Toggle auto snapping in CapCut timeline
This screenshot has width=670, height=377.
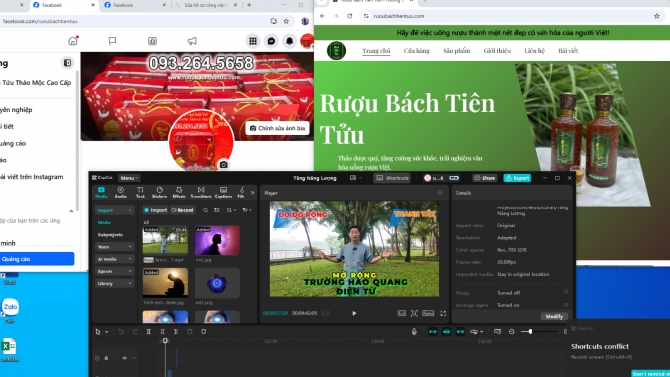pyautogui.click(x=447, y=331)
